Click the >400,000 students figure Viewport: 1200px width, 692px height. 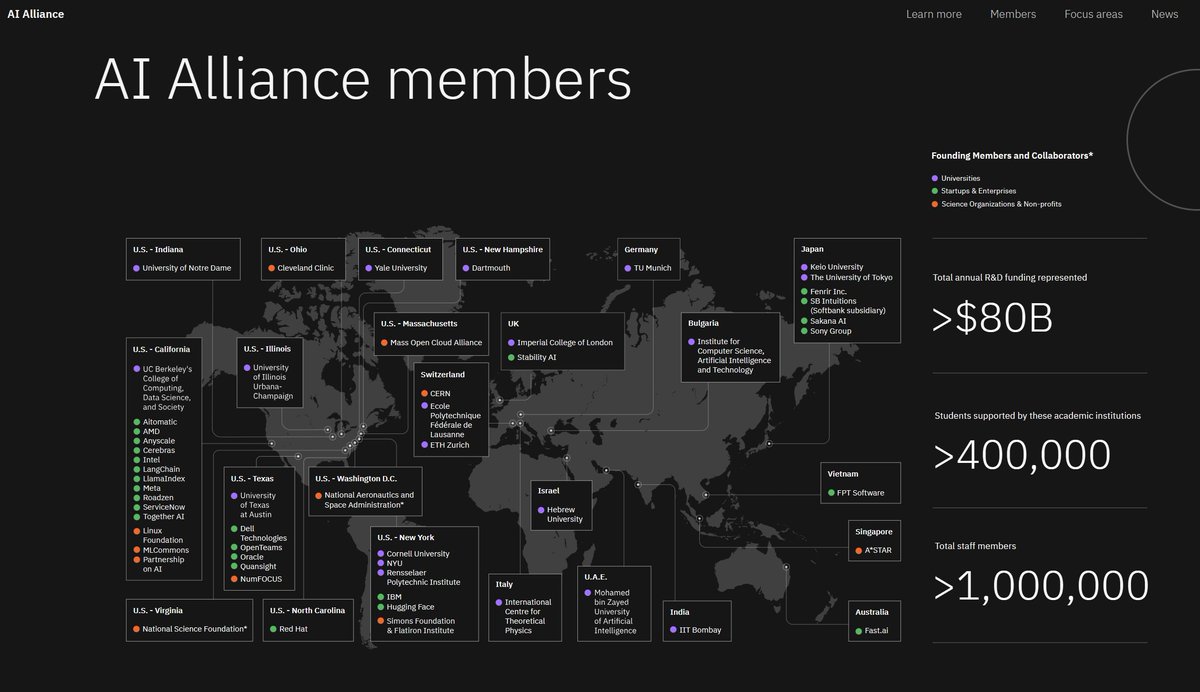[x=1022, y=455]
